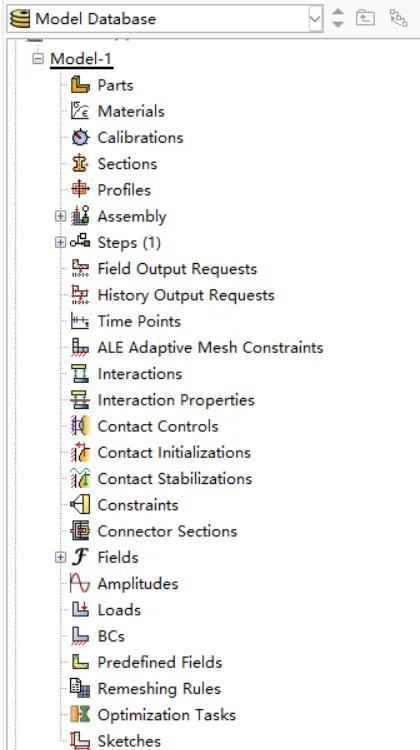Click the tree hierarchy icon at top right
Viewport: 420px width, 750px height.
click(398, 19)
